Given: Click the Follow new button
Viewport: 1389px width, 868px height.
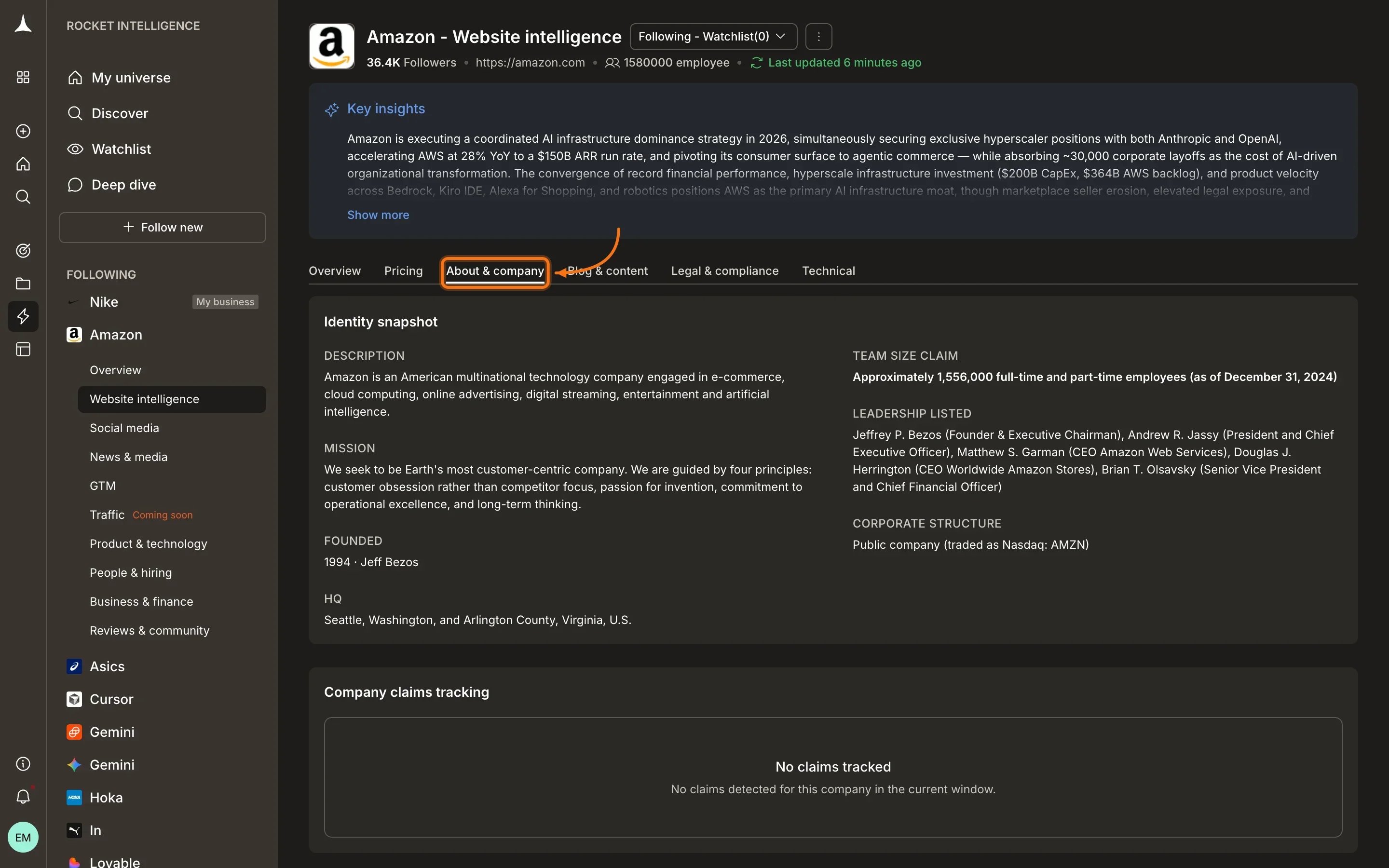Looking at the screenshot, I should (x=163, y=227).
